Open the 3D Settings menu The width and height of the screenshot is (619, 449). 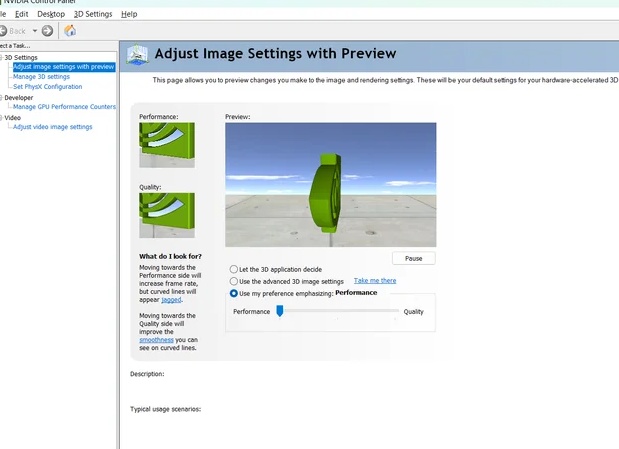tap(93, 14)
